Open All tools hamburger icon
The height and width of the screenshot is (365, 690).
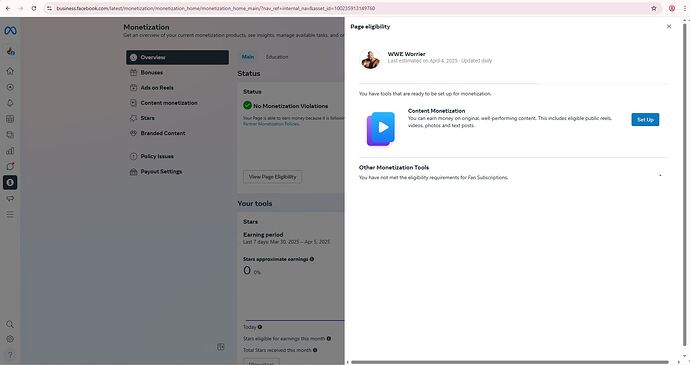point(10,214)
